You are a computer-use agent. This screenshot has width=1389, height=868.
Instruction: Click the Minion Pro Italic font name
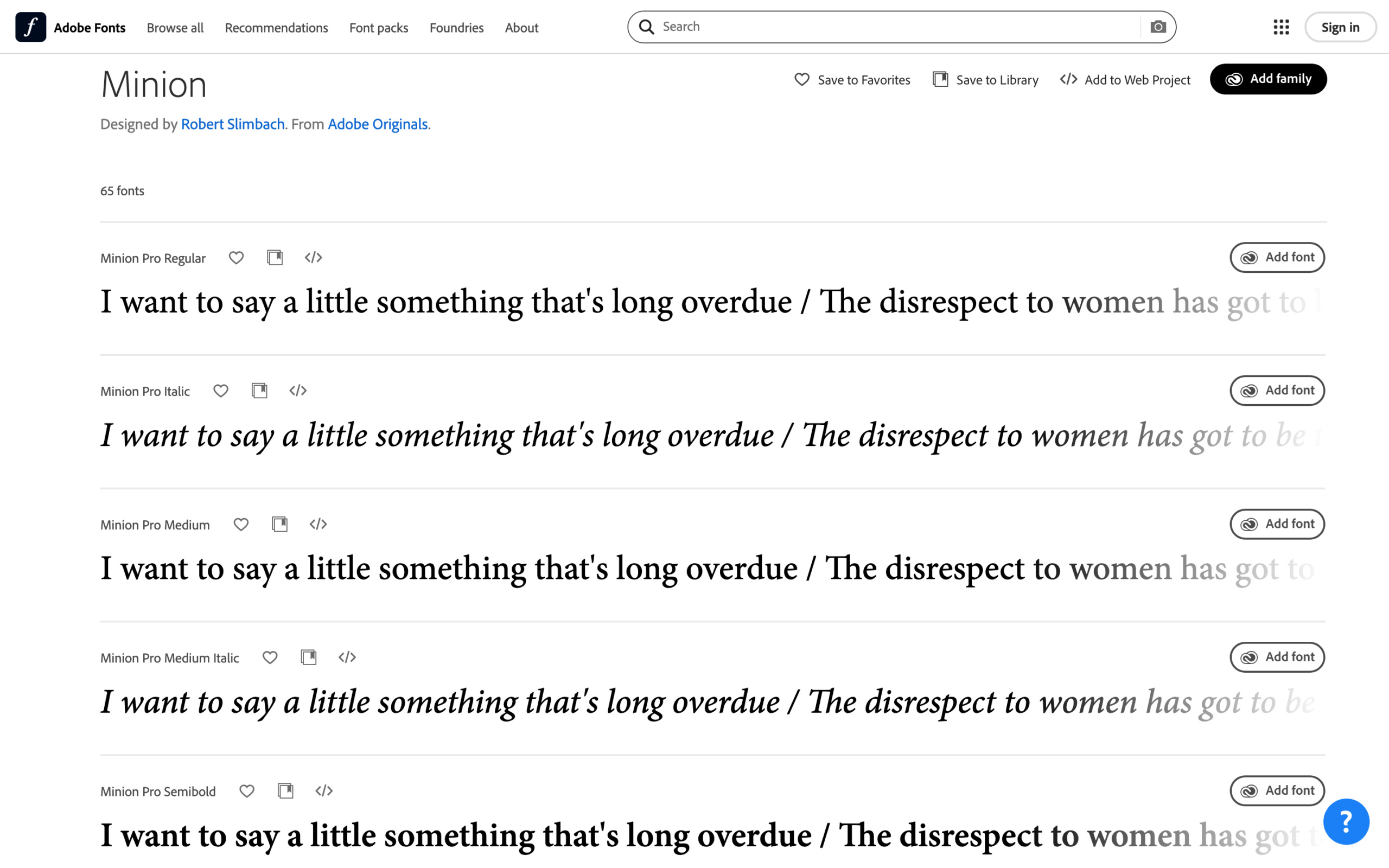[145, 392]
